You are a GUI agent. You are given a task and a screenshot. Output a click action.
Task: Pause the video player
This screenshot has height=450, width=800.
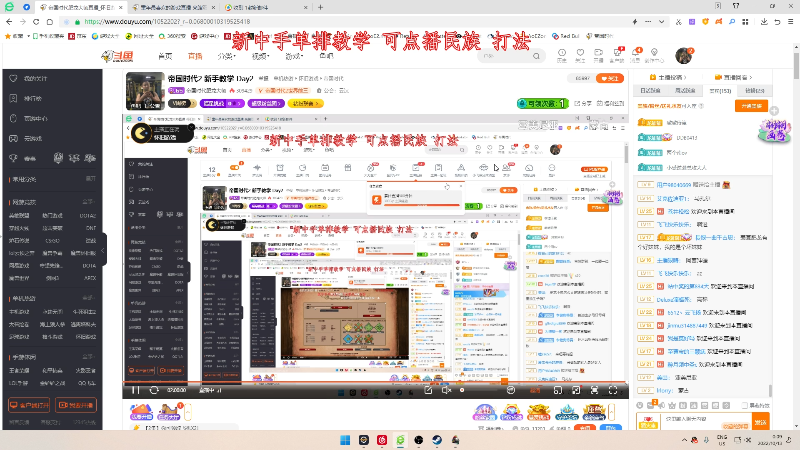(135, 390)
